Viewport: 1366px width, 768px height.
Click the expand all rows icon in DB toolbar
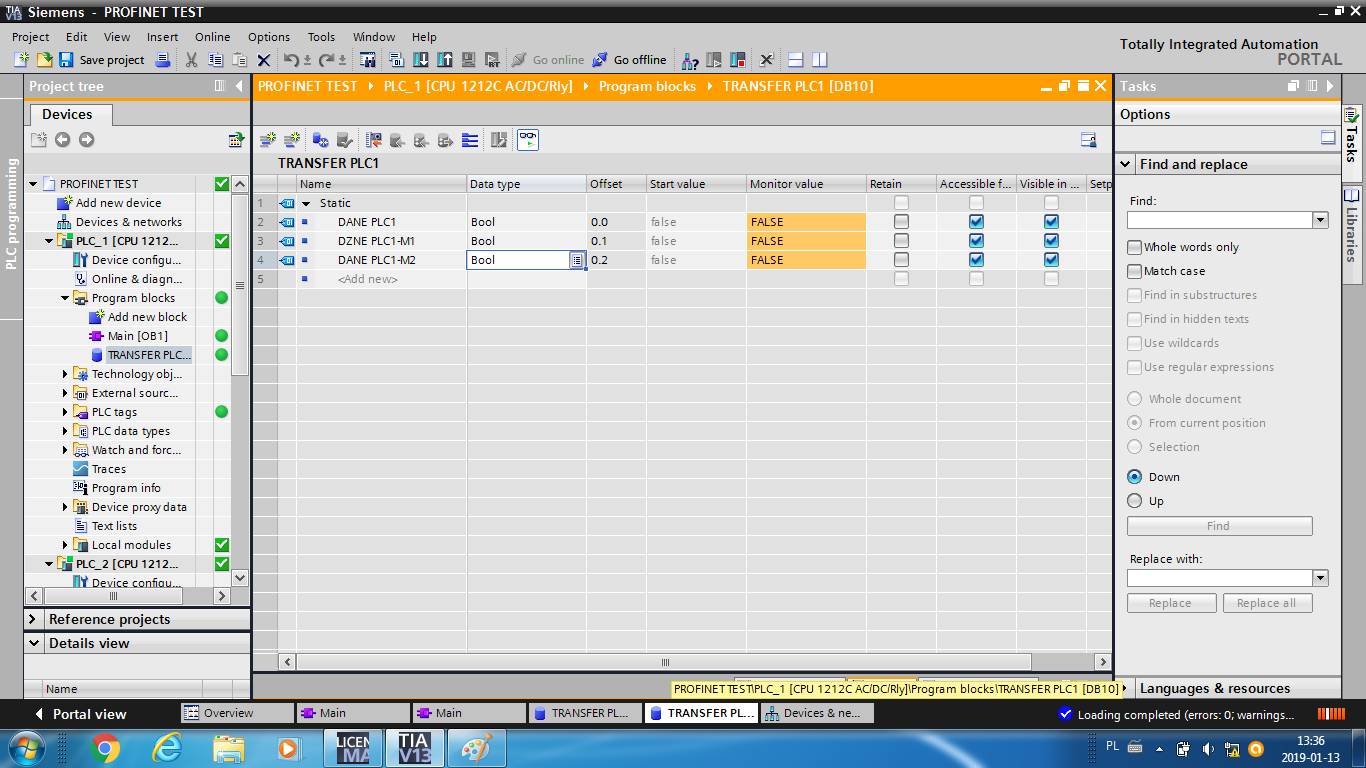click(x=470, y=140)
